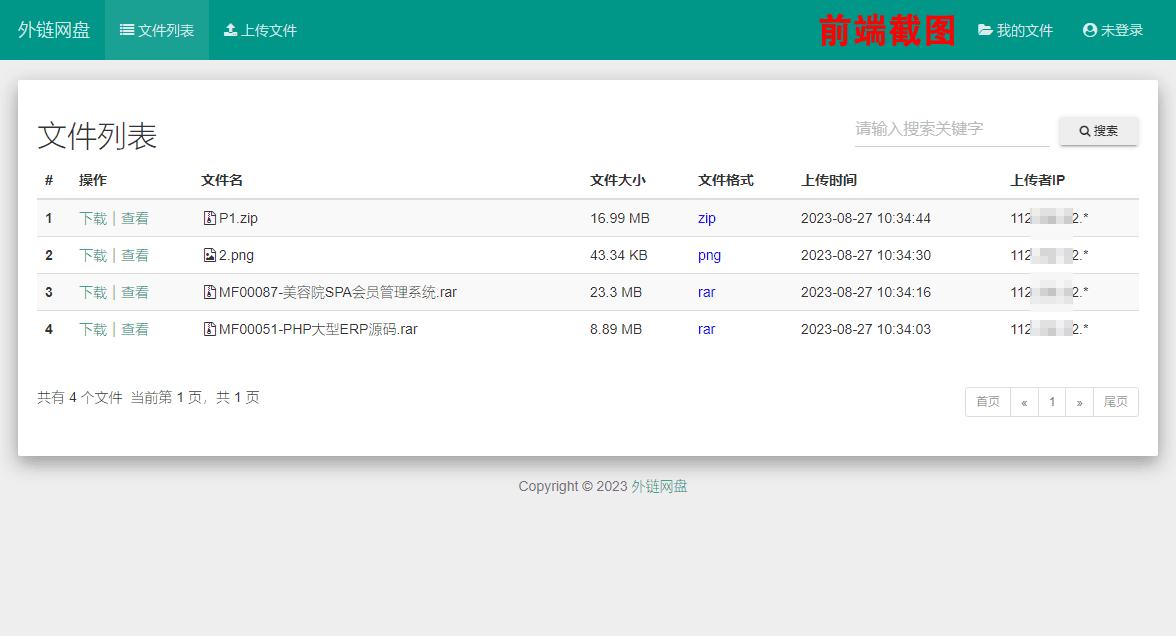Open 上传文件 upload page
The image size is (1176, 636).
[x=260, y=30]
